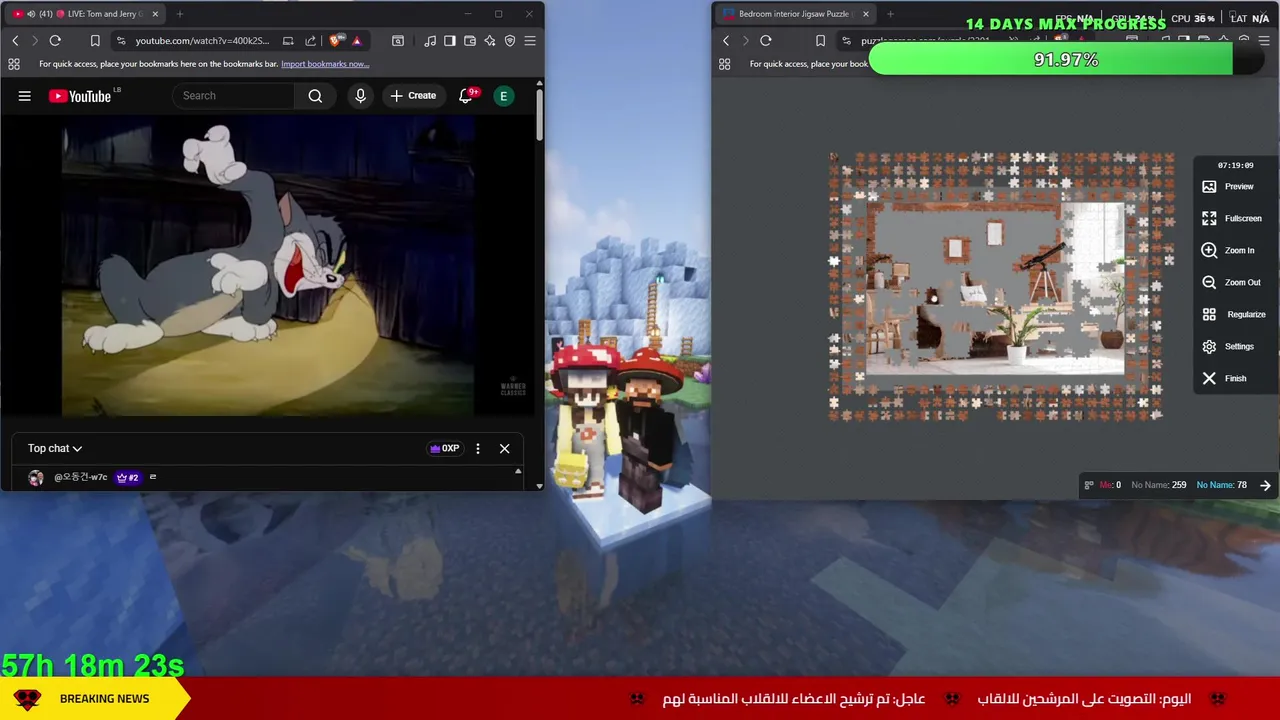
Task: Click the No Name: 259 score
Action: tap(1158, 486)
